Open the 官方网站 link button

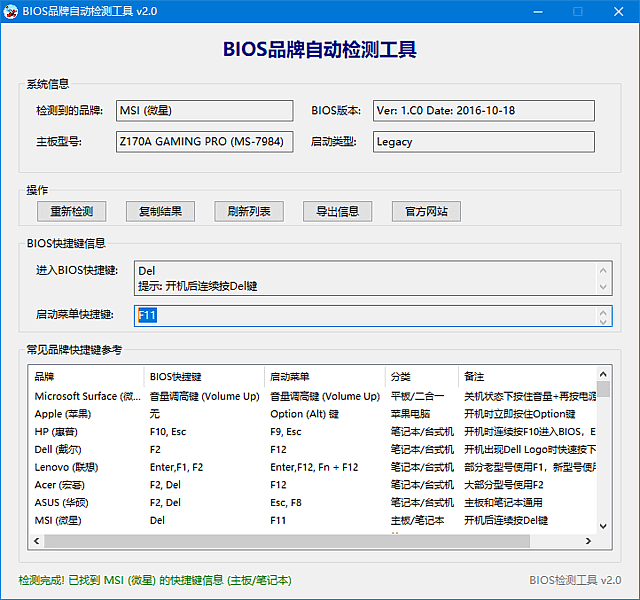tap(427, 211)
